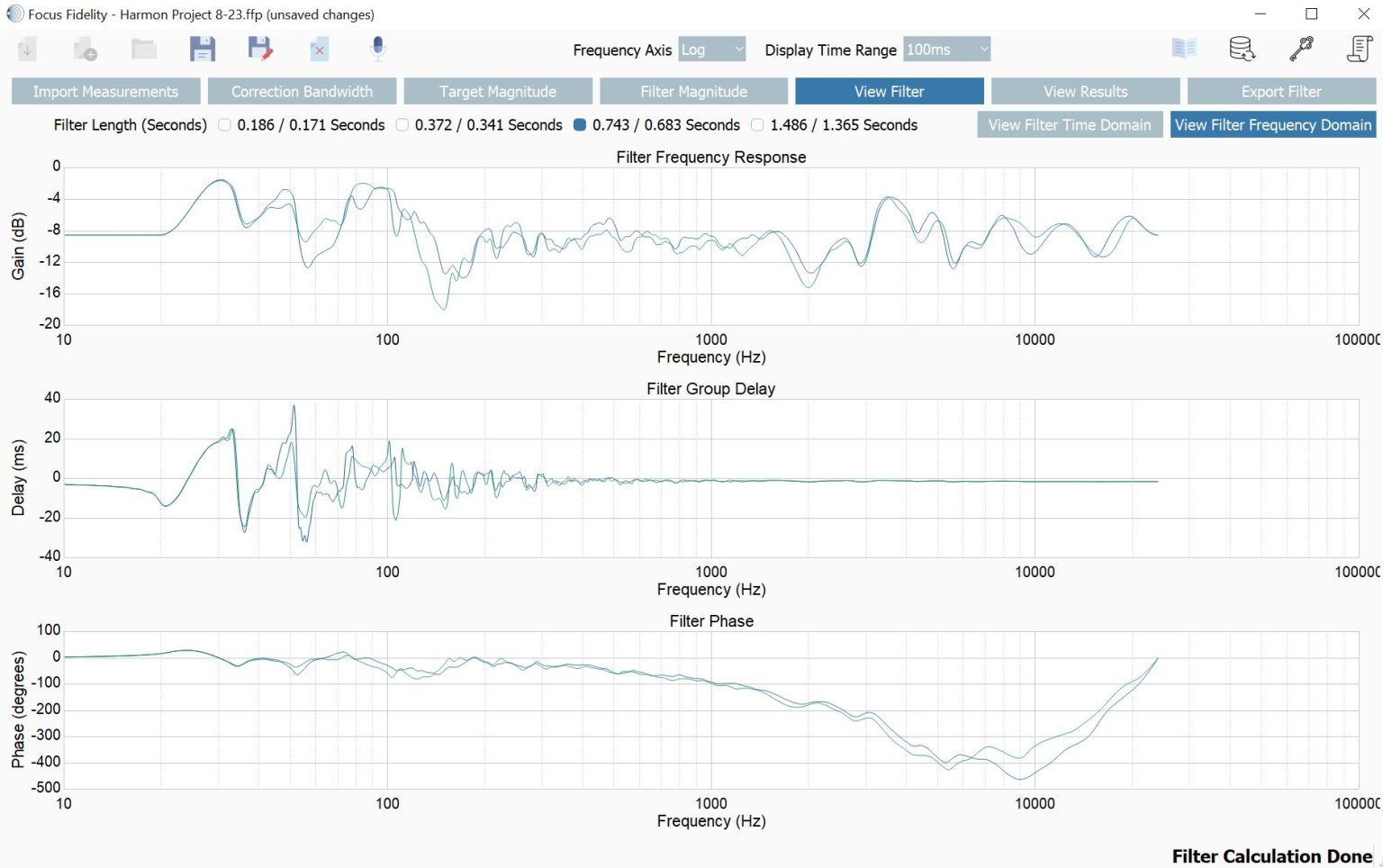Image resolution: width=1383 pixels, height=868 pixels.
Task: Open the Frequency Axis Log dropdown
Action: tap(712, 50)
